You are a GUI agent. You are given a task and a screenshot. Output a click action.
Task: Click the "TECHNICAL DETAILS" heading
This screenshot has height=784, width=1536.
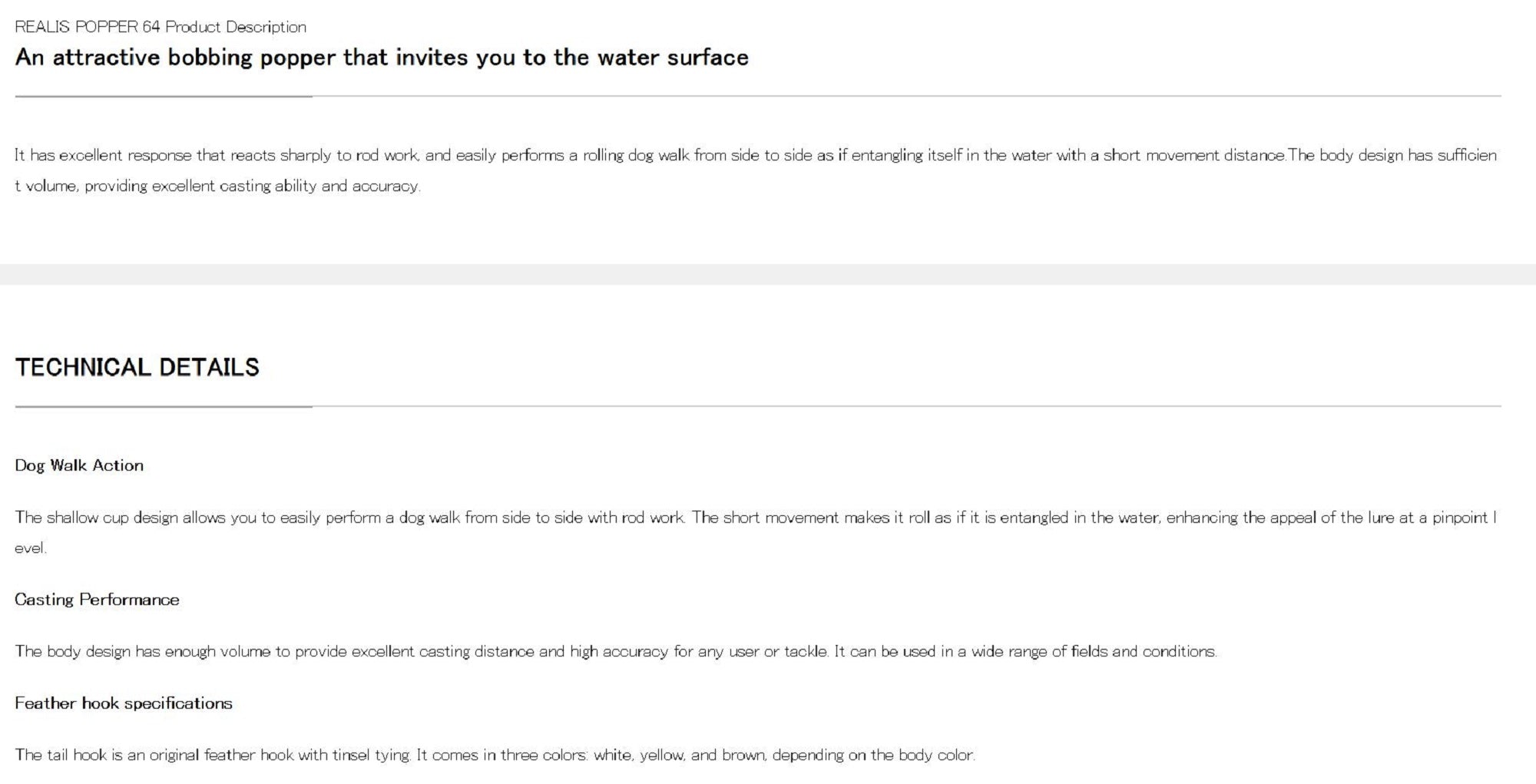137,367
